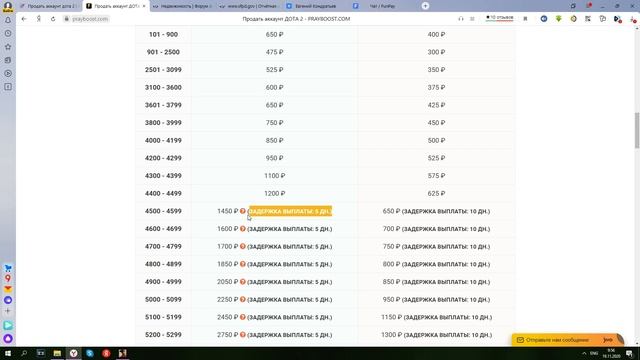
Task: Click the page vertical scrollbar thumb
Action: pos(637,130)
